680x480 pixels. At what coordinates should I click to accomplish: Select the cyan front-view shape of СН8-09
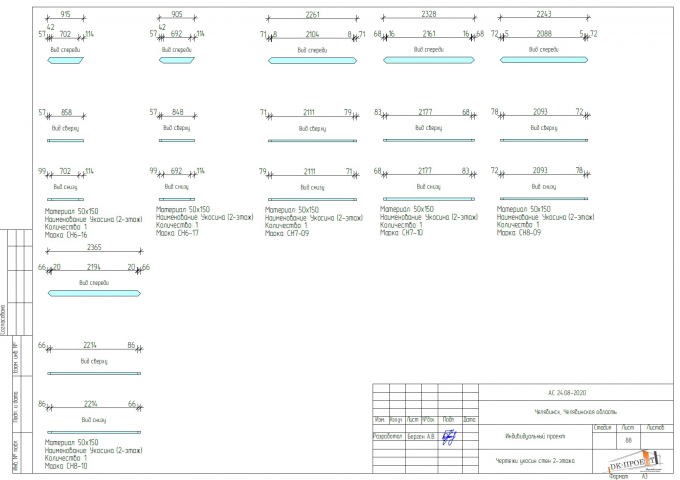click(544, 60)
